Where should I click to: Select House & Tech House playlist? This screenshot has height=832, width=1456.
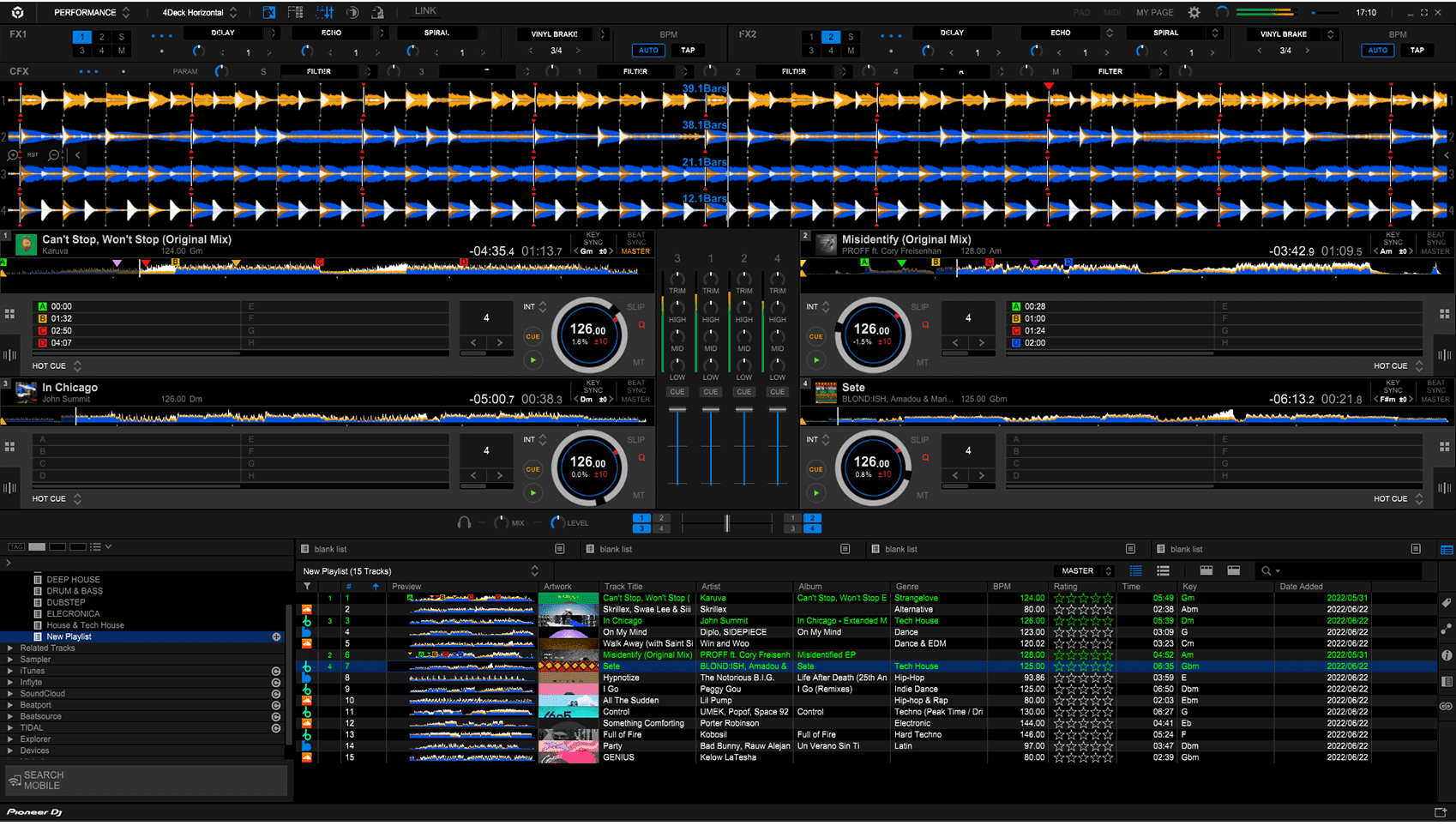pyautogui.click(x=85, y=625)
